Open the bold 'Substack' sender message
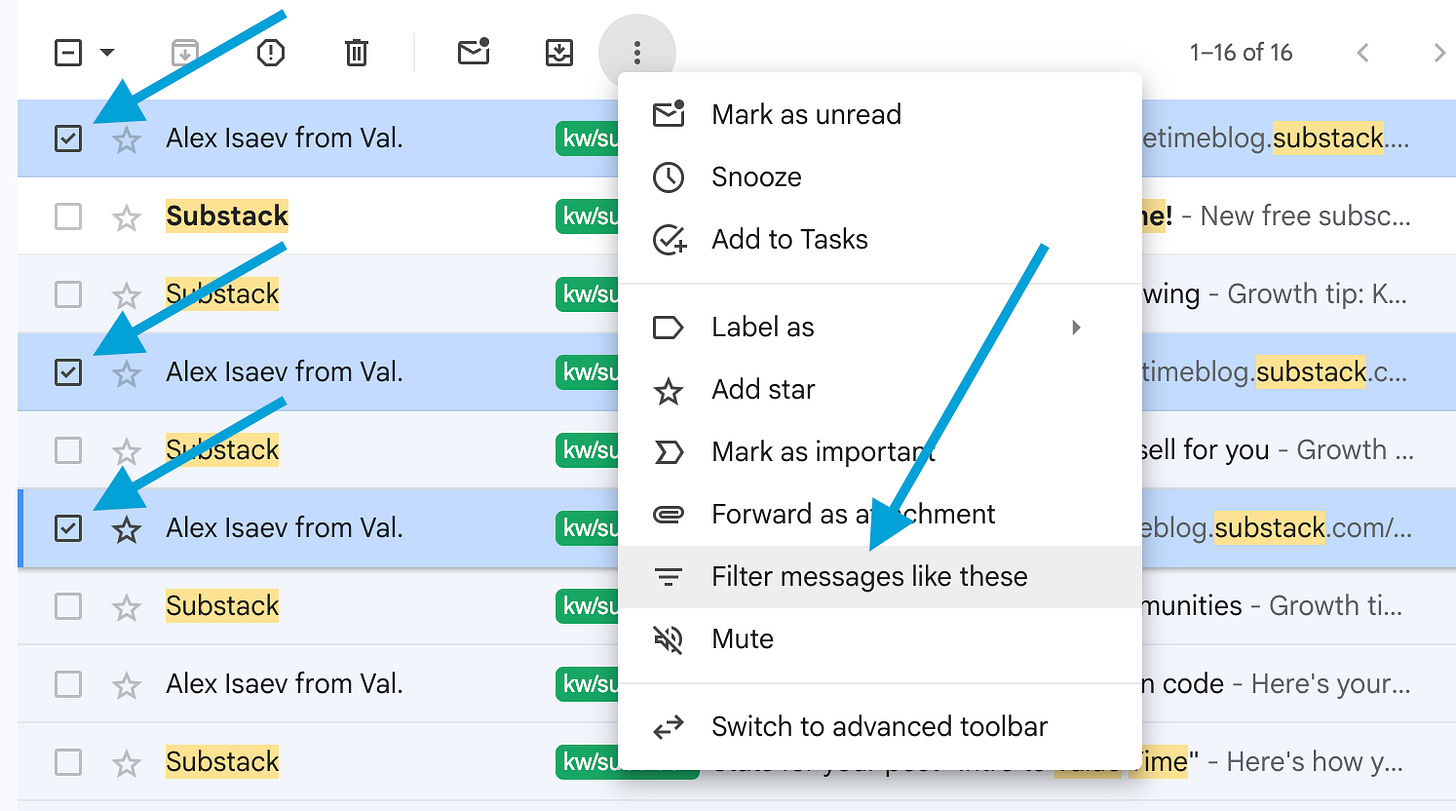This screenshot has height=811, width=1456. pos(227,216)
